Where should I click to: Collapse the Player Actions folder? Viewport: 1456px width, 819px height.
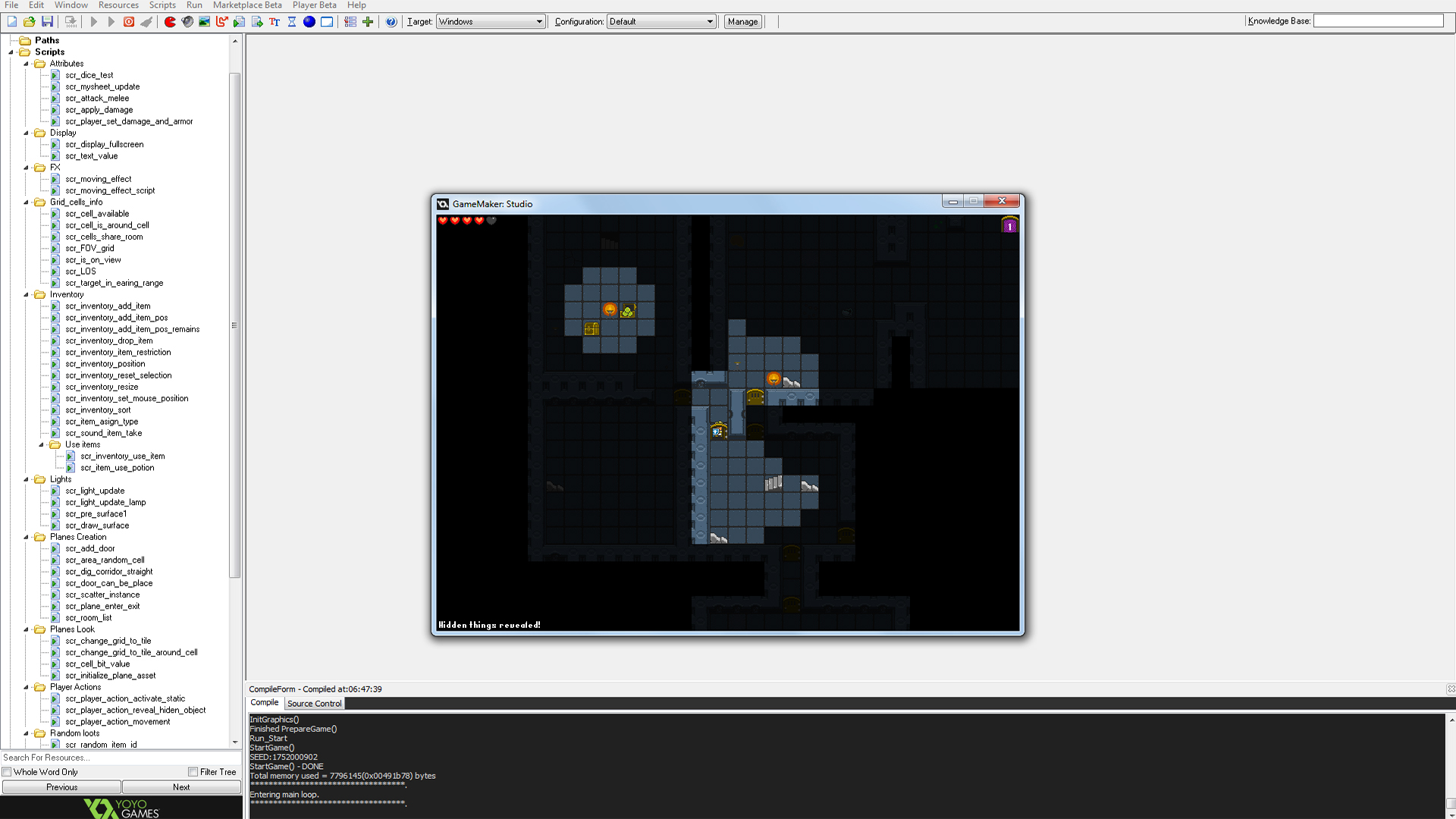click(26, 687)
